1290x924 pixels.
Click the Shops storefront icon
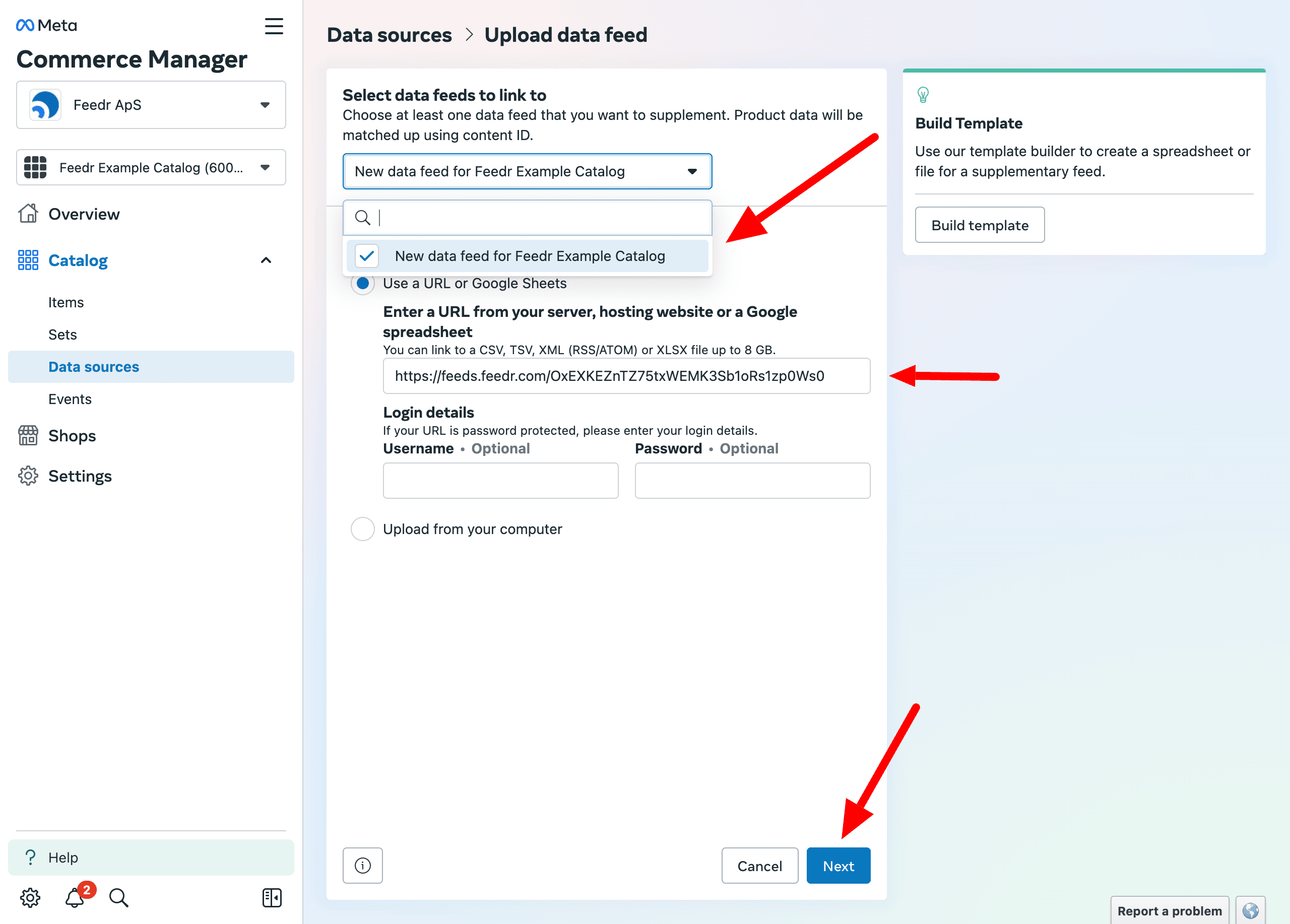pyautogui.click(x=28, y=436)
